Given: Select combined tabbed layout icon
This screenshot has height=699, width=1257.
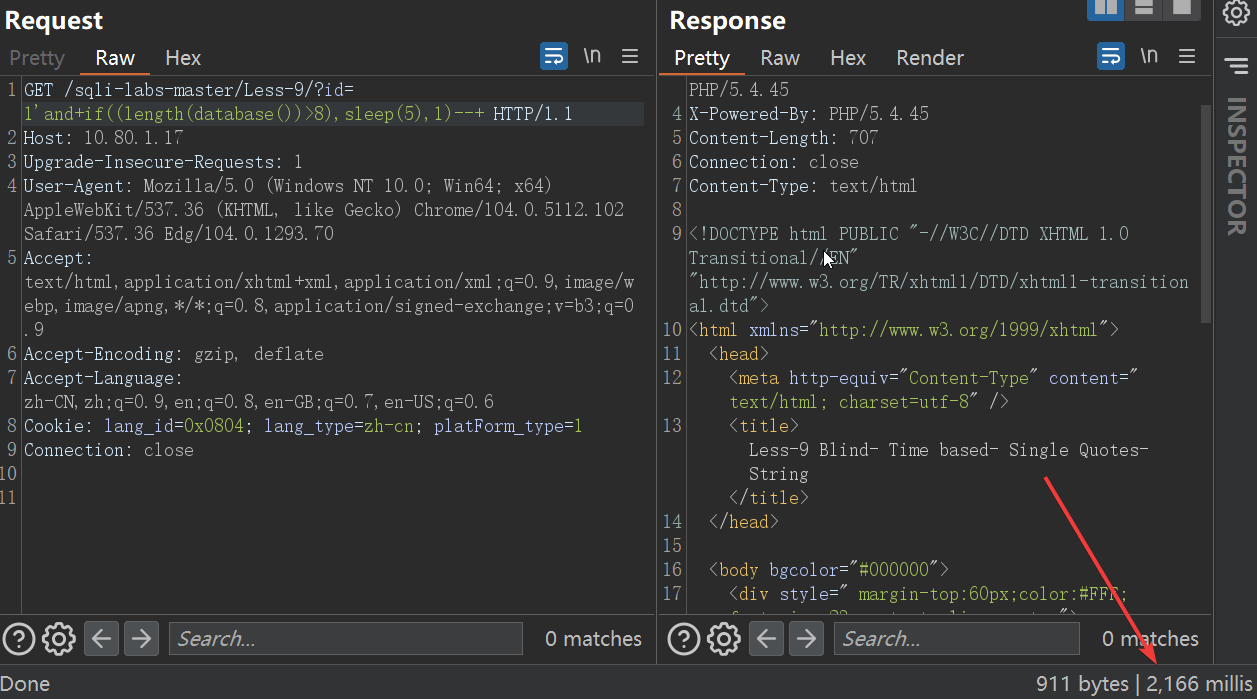Looking at the screenshot, I should click(x=1180, y=8).
